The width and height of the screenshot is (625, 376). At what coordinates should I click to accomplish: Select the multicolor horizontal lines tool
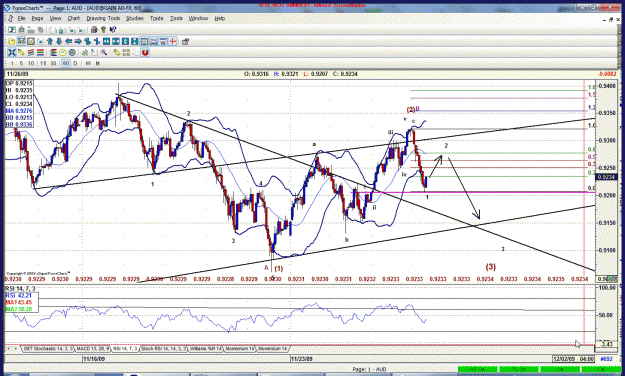(x=40, y=53)
